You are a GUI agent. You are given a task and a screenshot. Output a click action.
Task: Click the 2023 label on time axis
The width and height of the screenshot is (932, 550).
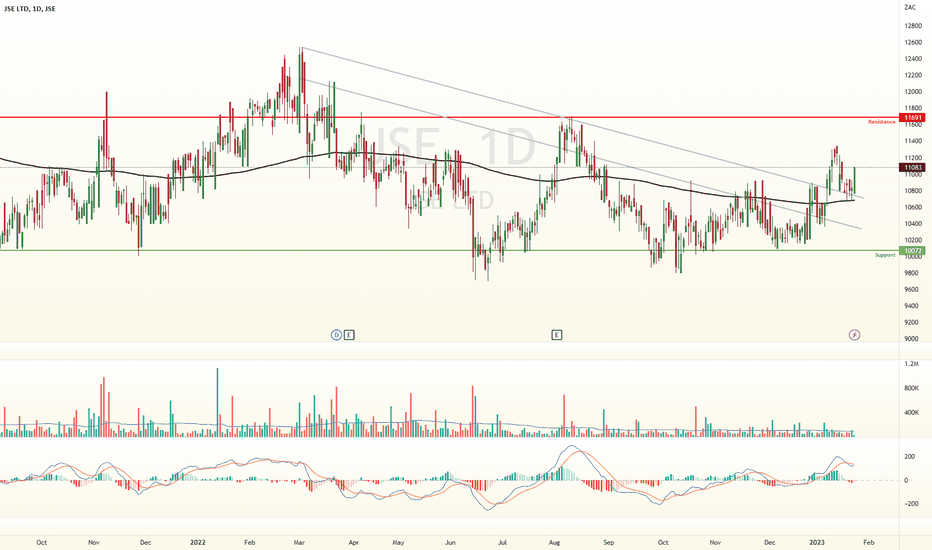pyautogui.click(x=817, y=542)
